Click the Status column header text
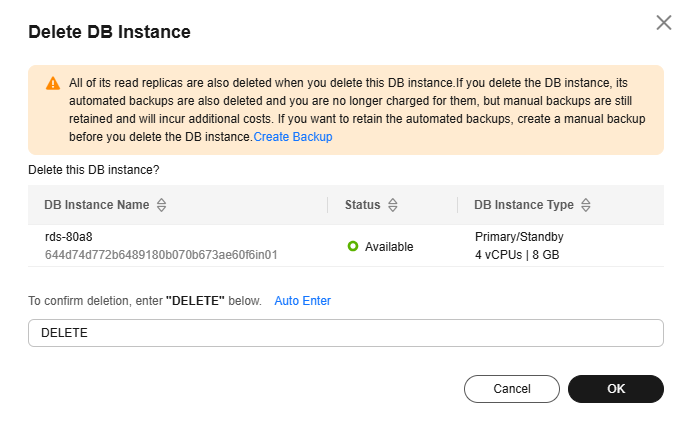 click(x=362, y=205)
